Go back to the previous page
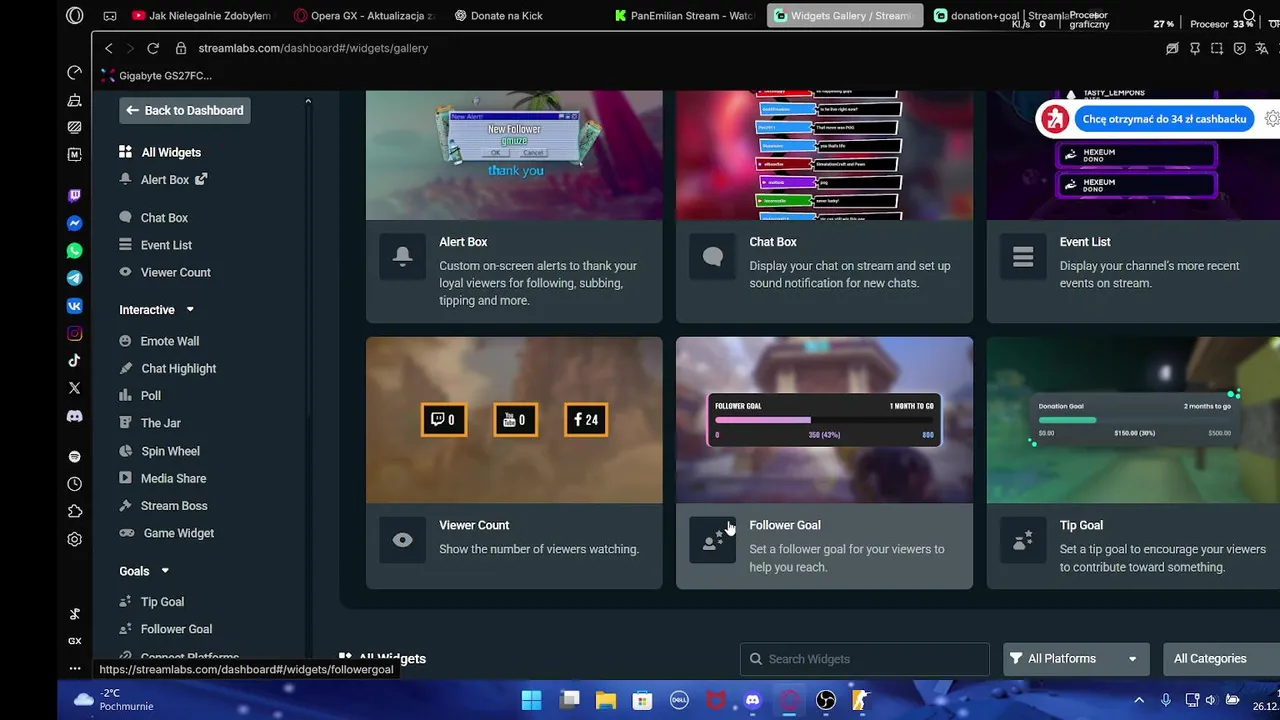Screen dimensions: 1280x720 point(109,48)
